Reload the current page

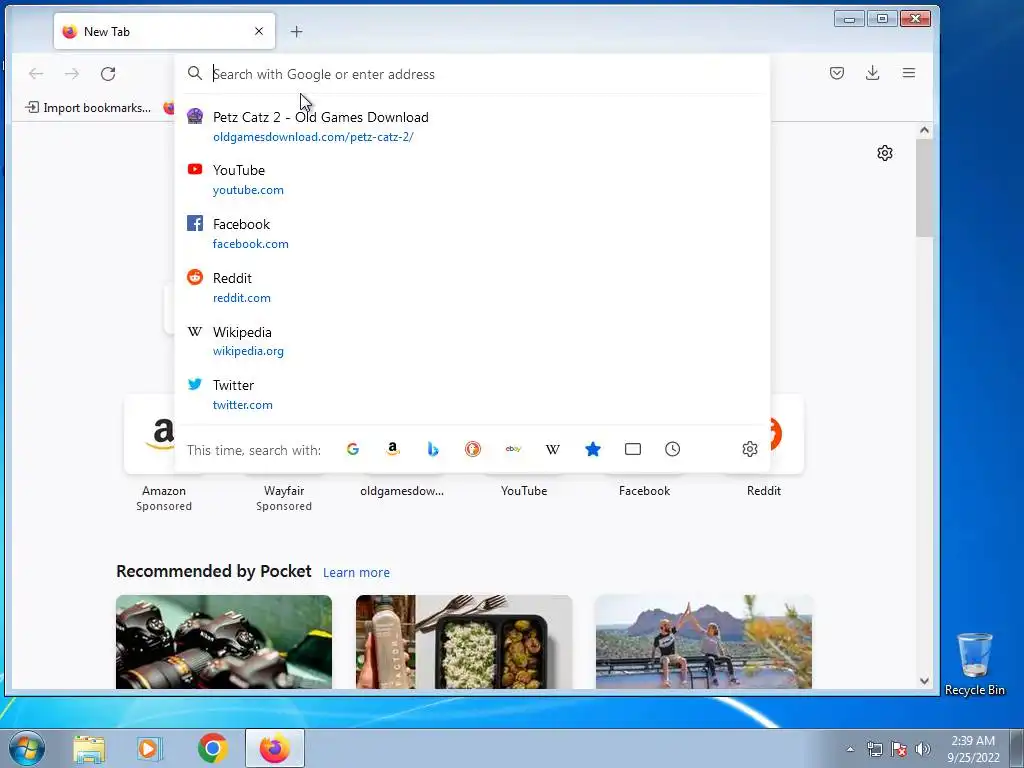pos(108,74)
